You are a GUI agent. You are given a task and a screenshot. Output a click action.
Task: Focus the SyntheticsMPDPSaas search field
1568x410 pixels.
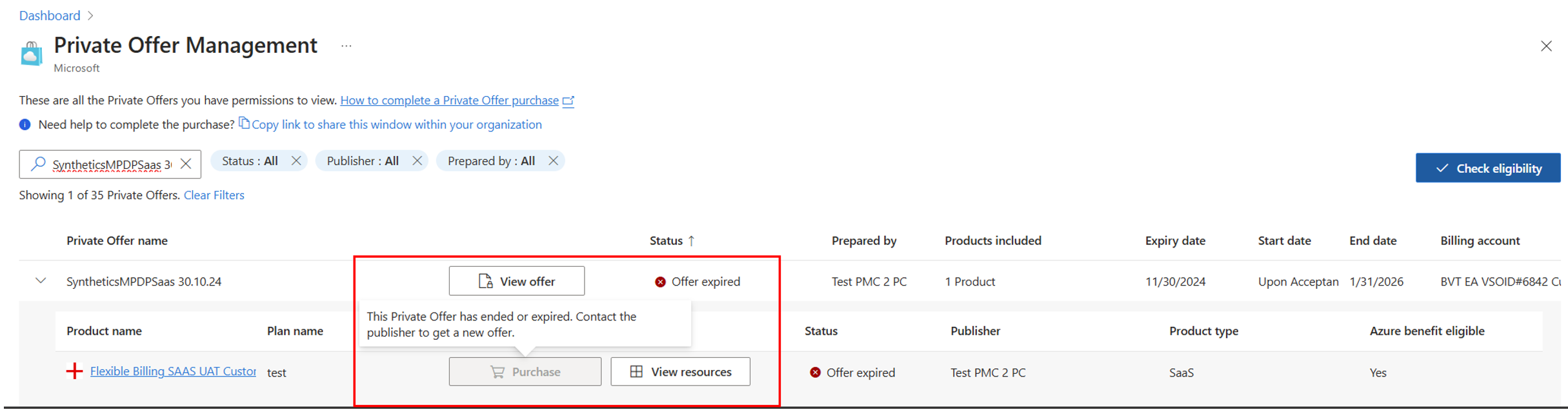pos(112,164)
